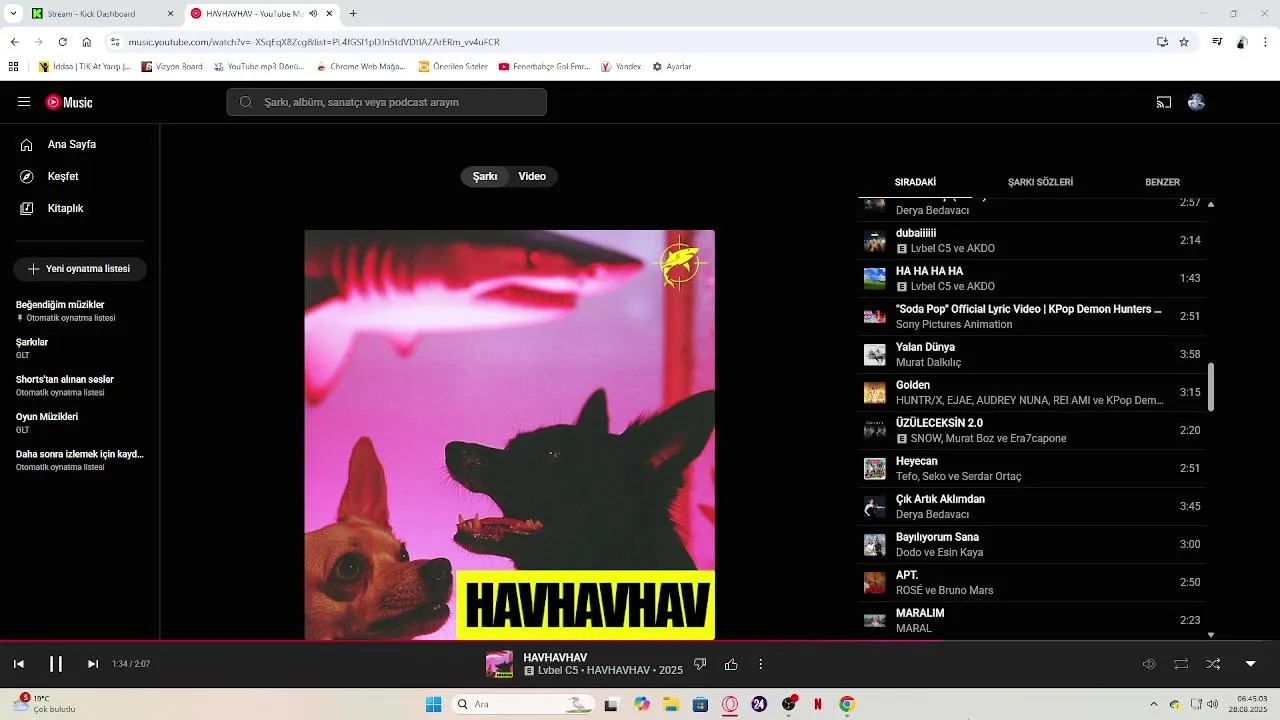Viewport: 1280px width, 720px height.
Task: Play ÜZÜLECEKSİN 2.0 from the queue
Action: (x=1032, y=431)
